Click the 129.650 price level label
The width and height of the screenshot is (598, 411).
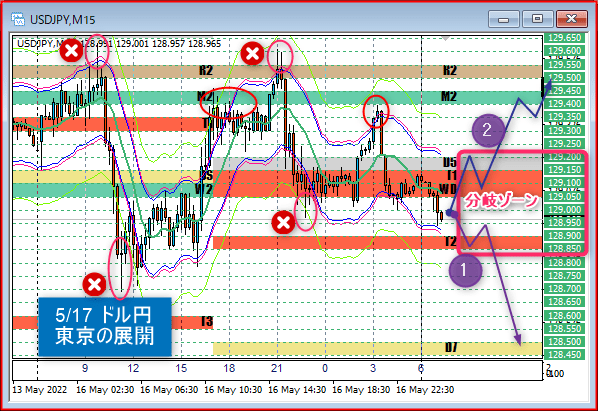pos(564,38)
